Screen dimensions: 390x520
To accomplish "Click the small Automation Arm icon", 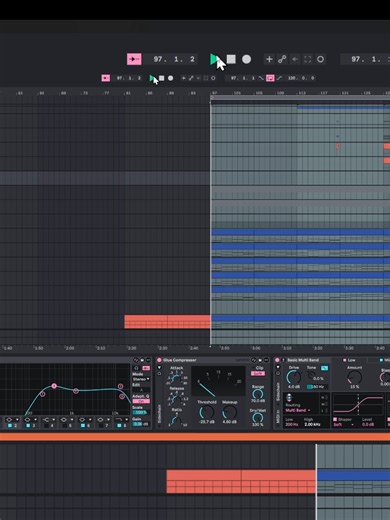I will [191, 78].
